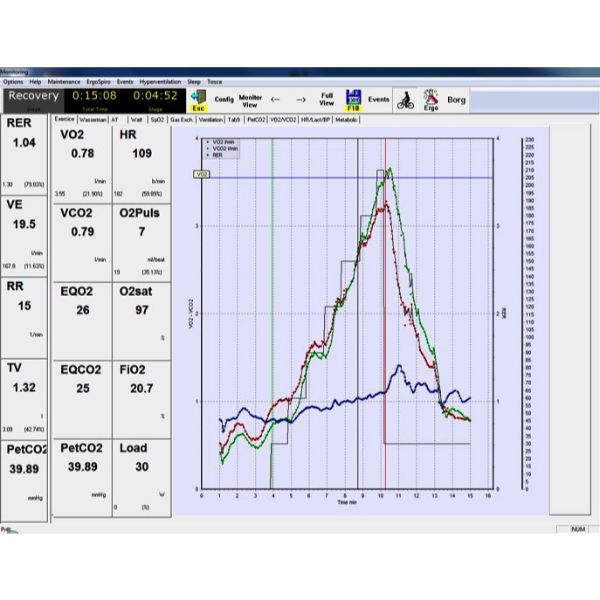
Task: Switch to the Metabolic tab
Action: coord(346,120)
